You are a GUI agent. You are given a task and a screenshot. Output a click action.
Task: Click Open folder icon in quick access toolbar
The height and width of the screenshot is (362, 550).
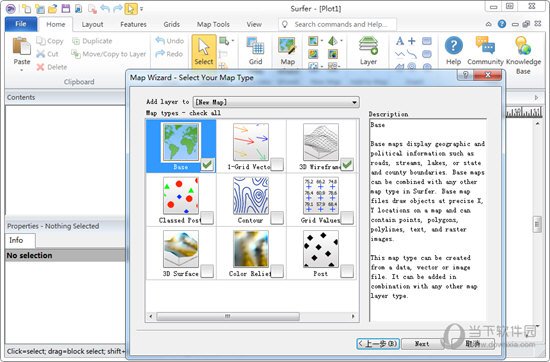coord(53,8)
